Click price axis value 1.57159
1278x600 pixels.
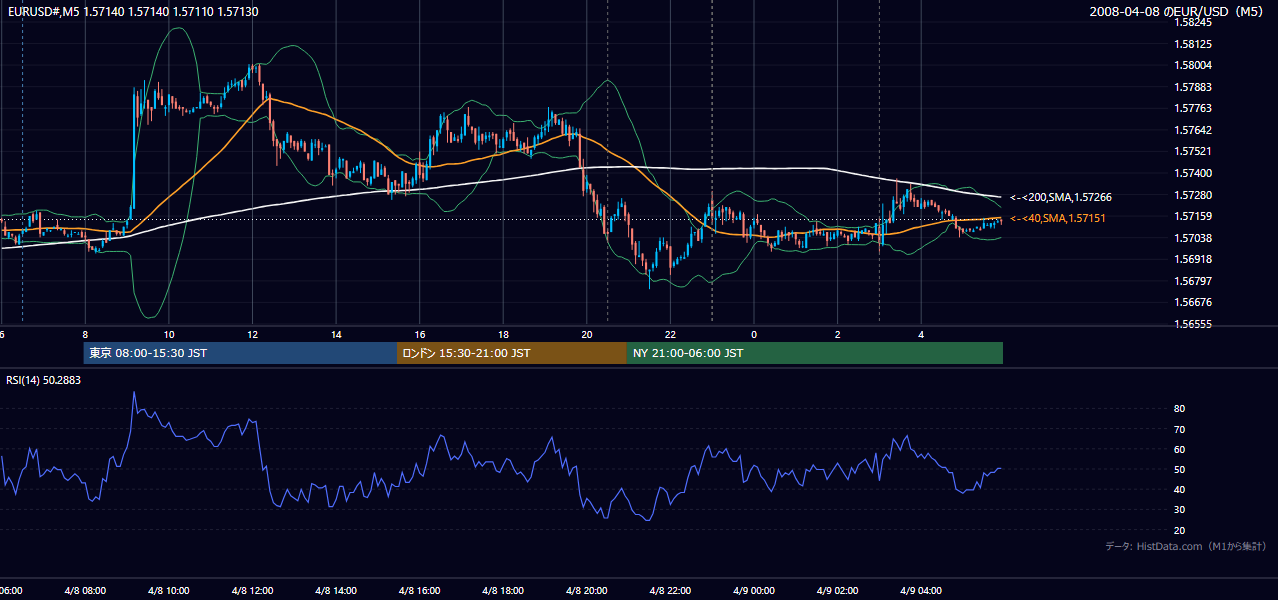[1193, 216]
